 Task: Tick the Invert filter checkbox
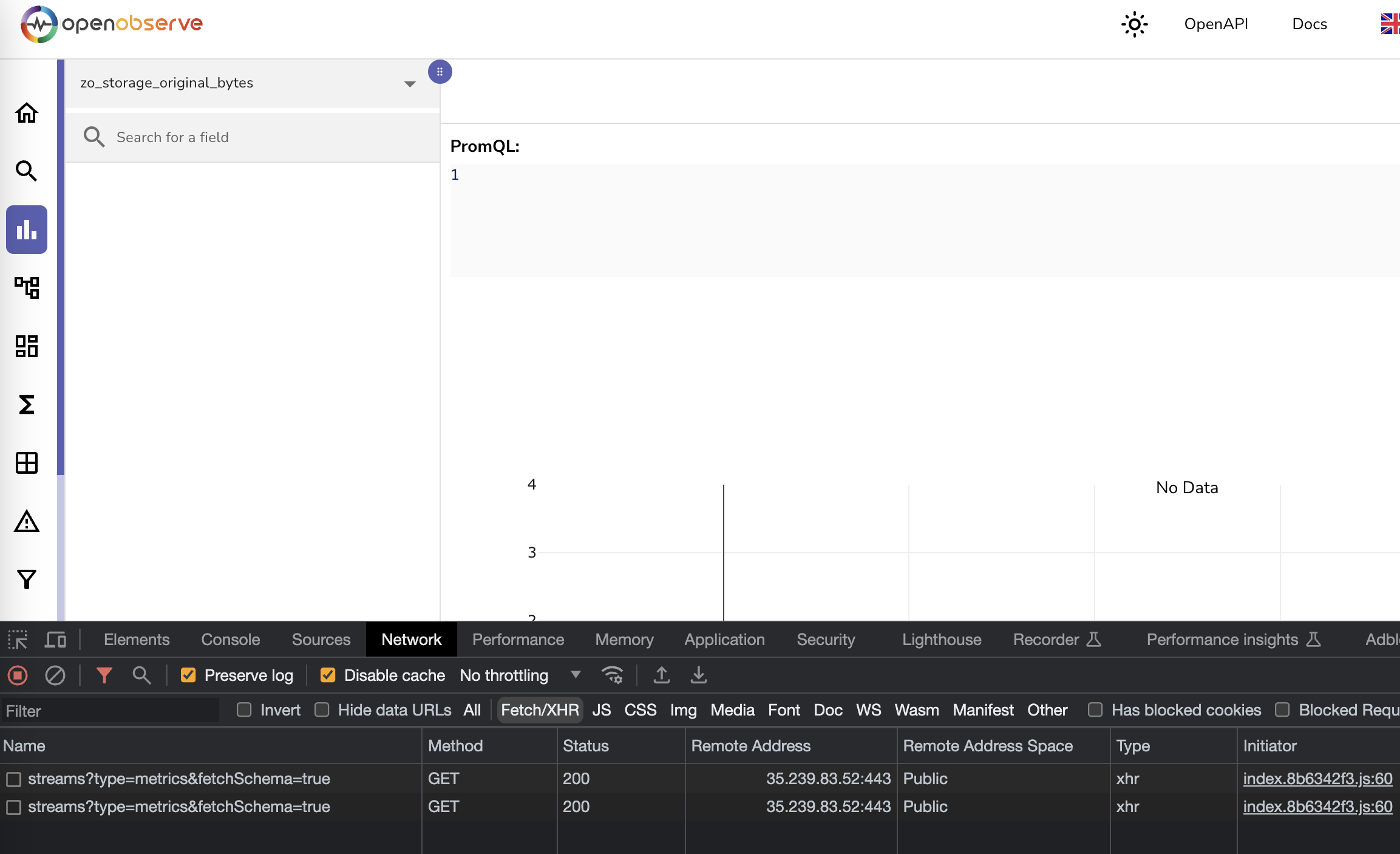(245, 709)
